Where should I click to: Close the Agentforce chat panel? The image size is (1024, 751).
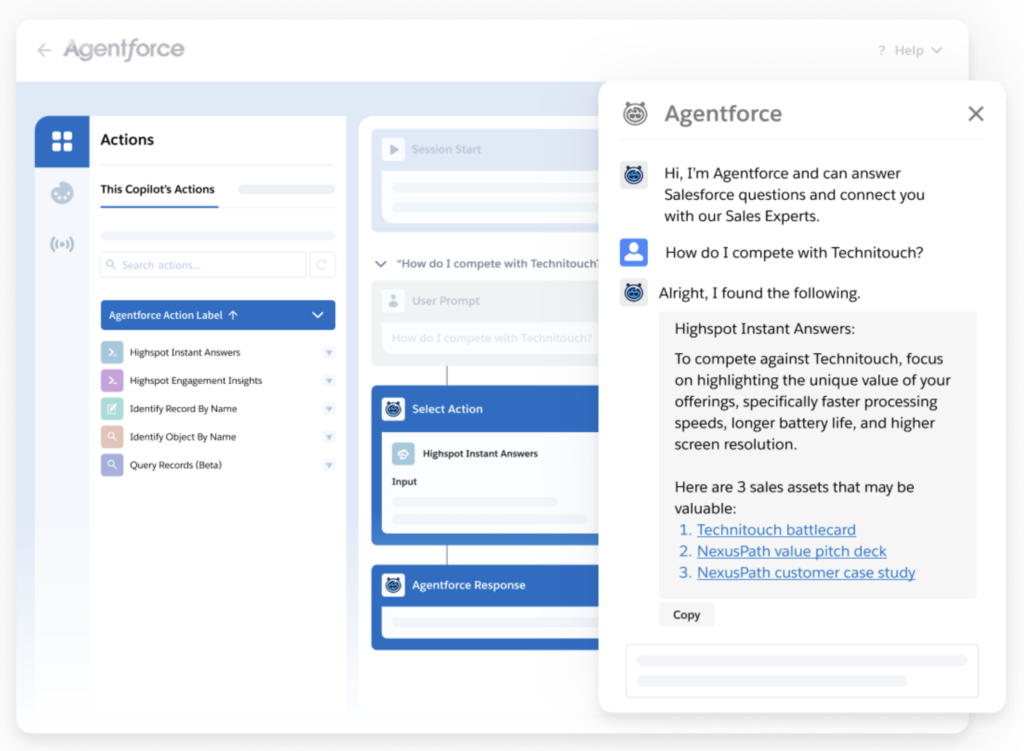(976, 114)
